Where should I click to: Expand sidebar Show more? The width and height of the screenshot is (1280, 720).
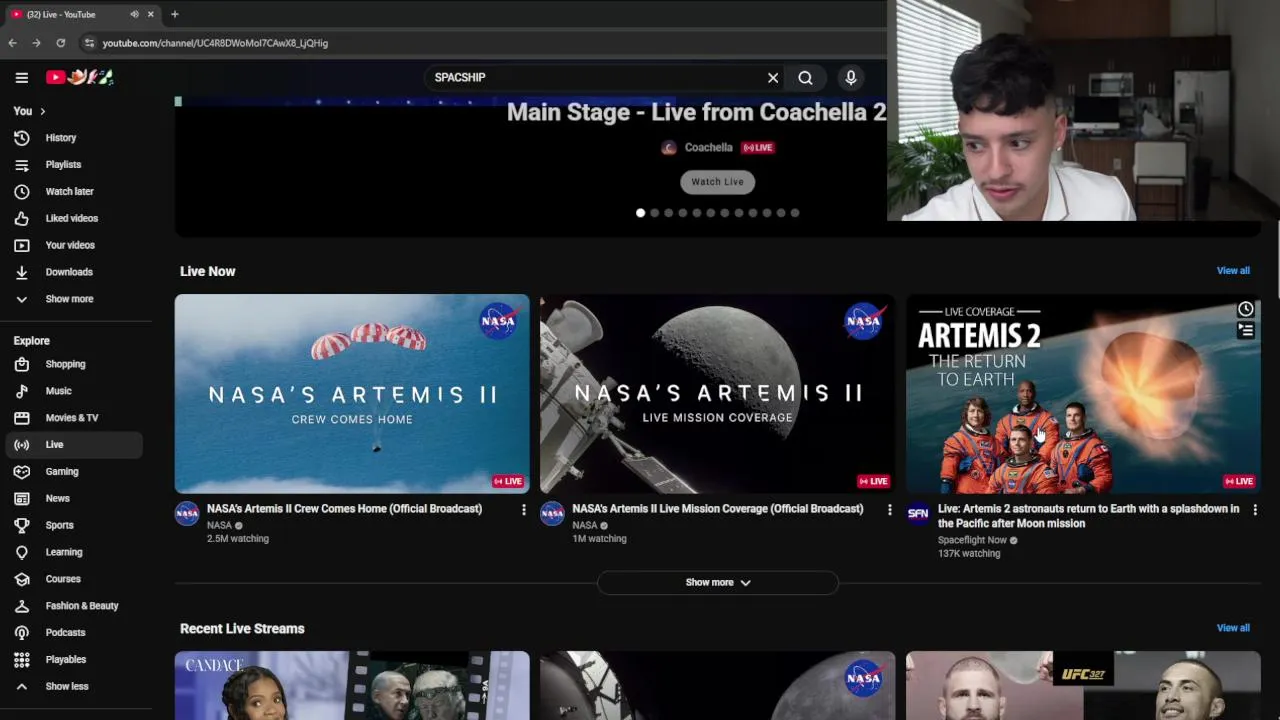pos(73,299)
